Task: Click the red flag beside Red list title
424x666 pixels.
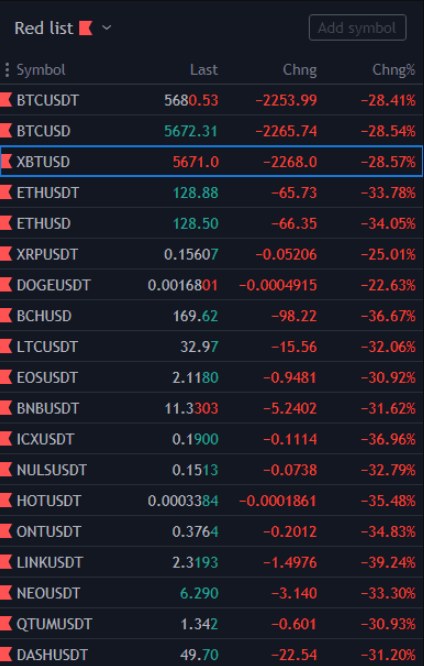Action: point(85,28)
